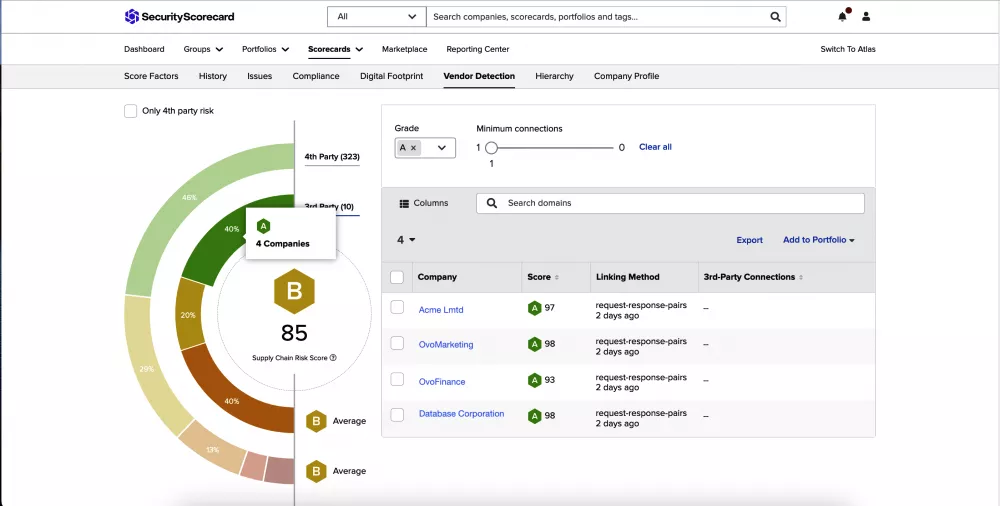
Task: Go to the Dashboard menu item
Action: pos(144,49)
